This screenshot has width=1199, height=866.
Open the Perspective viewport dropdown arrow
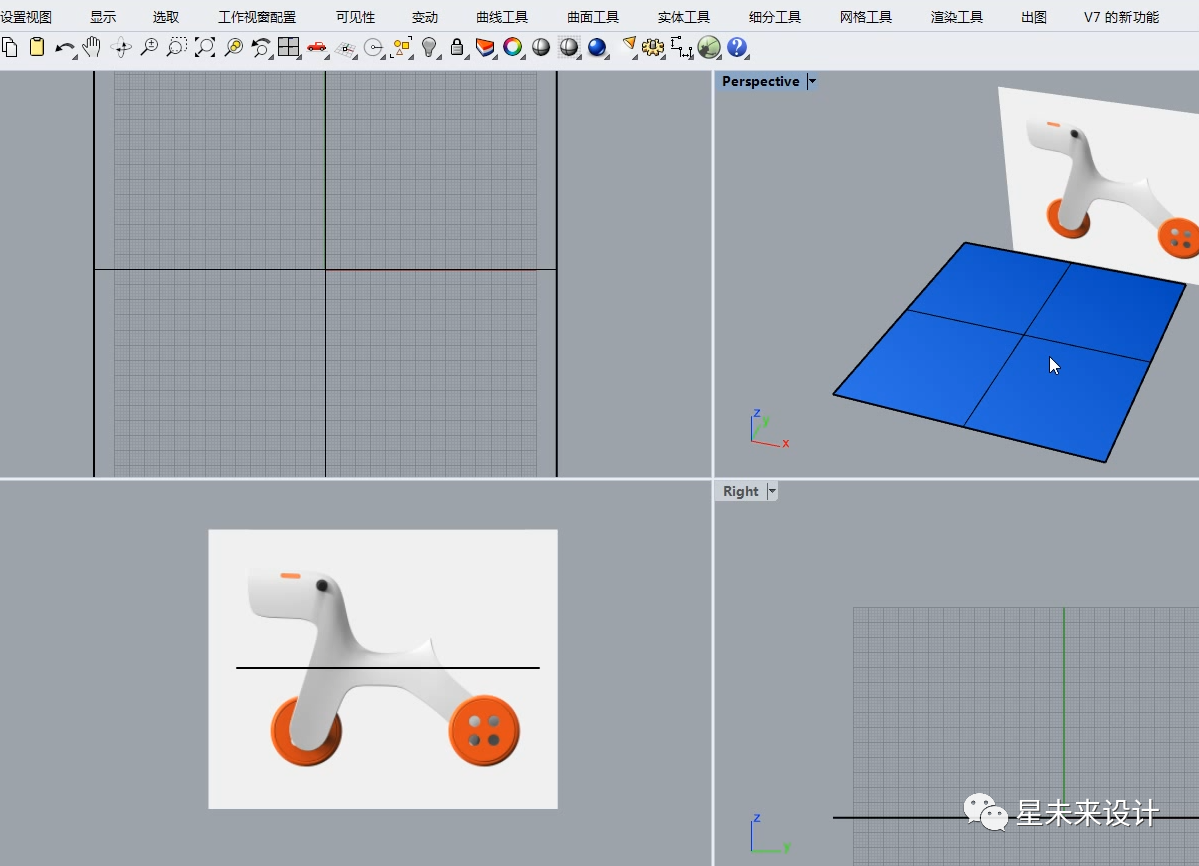(x=812, y=81)
